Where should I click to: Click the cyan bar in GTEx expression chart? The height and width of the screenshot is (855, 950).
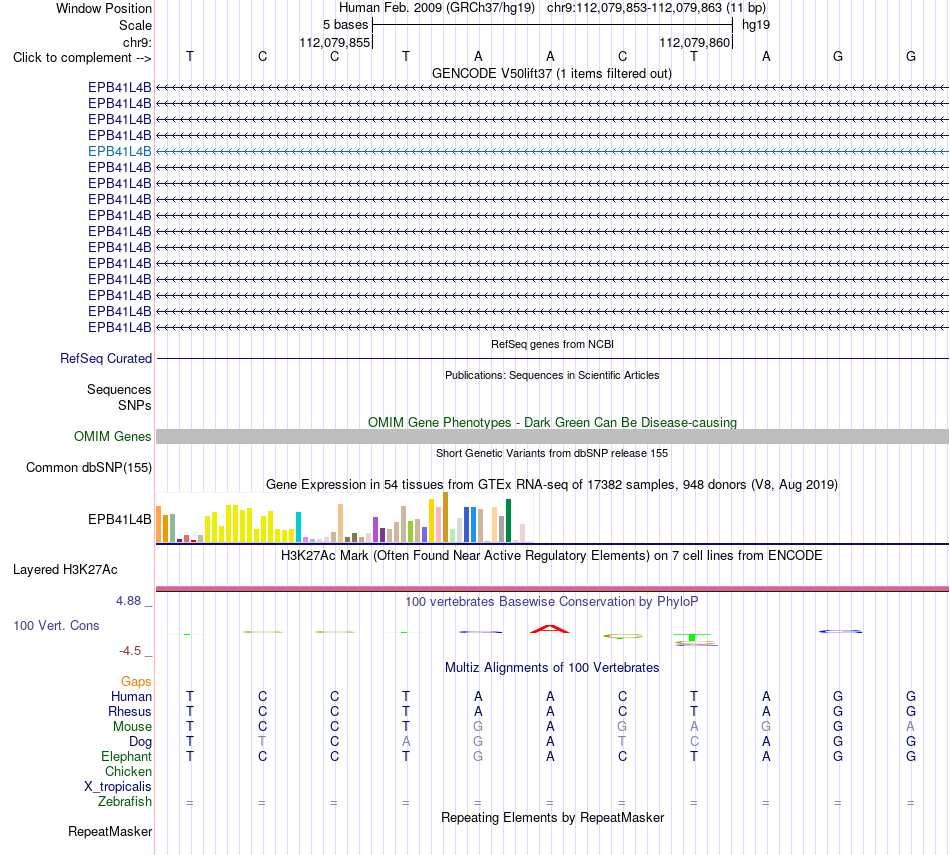298,527
